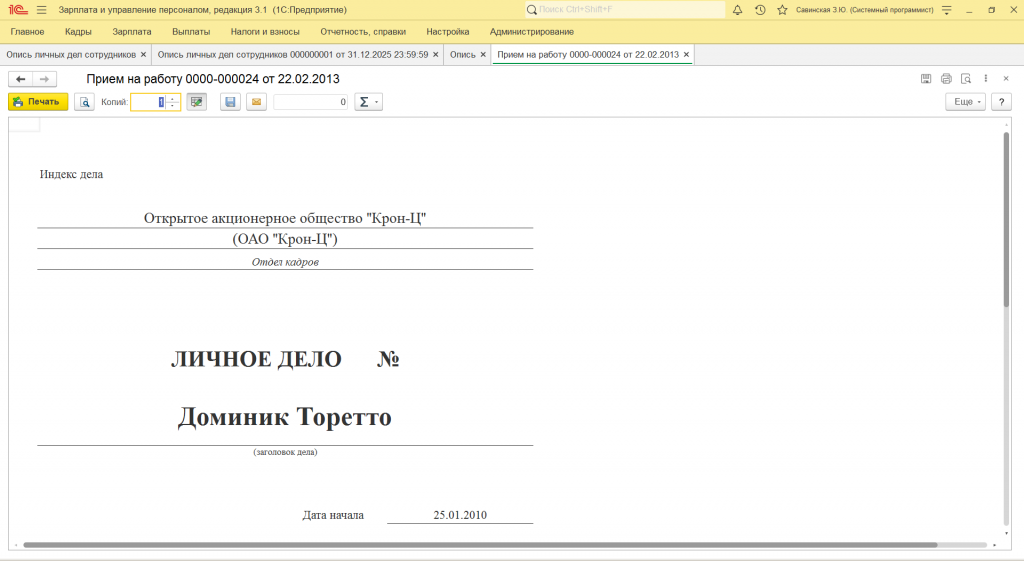
Task: Open the Отчетность, справки menu
Action: (x=363, y=32)
